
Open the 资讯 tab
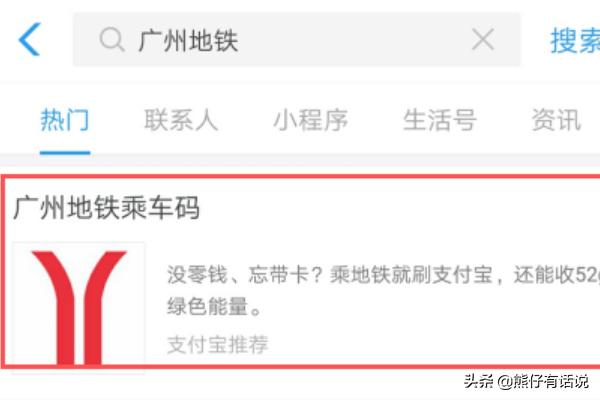[557, 120]
